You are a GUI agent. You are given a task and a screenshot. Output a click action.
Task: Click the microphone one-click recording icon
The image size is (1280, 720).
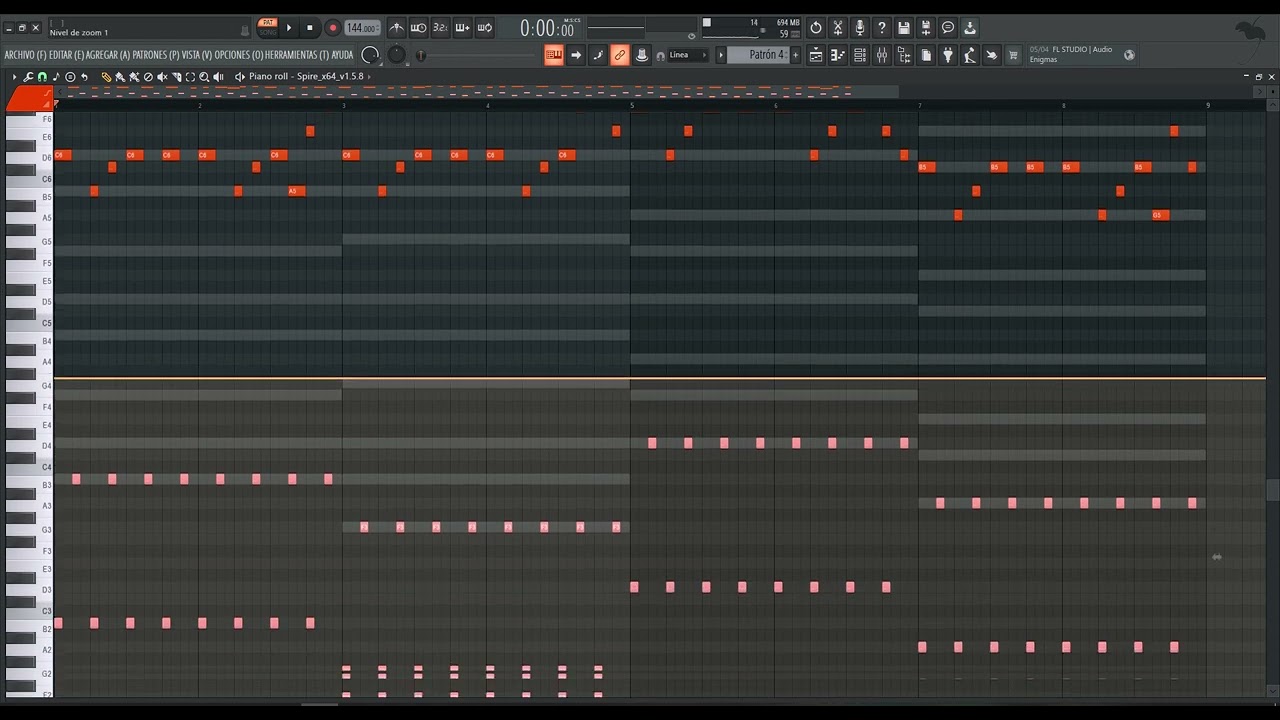(x=860, y=28)
